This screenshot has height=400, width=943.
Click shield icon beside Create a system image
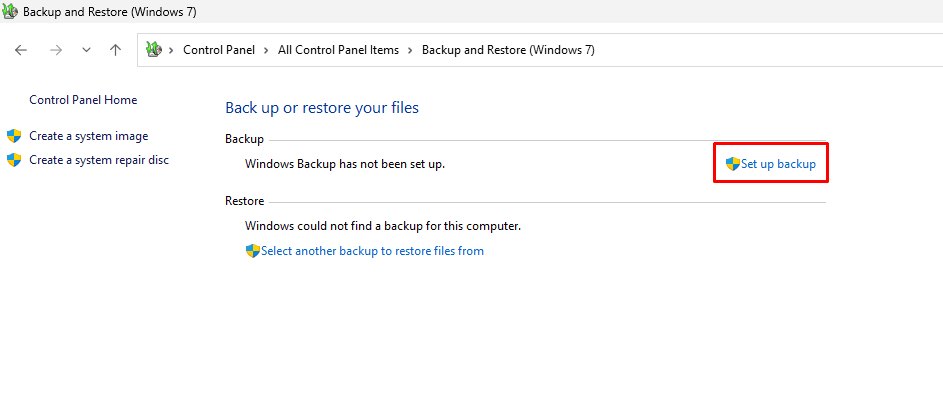coord(14,136)
